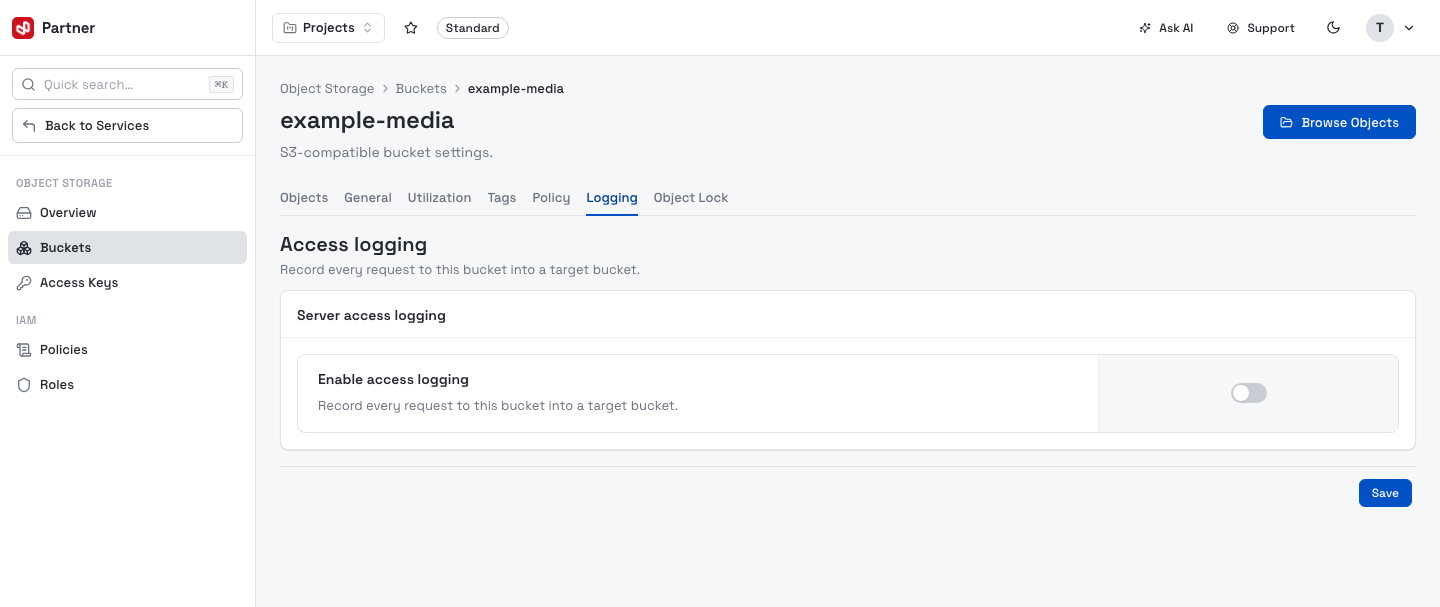Open Support help icon
Viewport: 1440px width, 607px height.
point(1233,28)
